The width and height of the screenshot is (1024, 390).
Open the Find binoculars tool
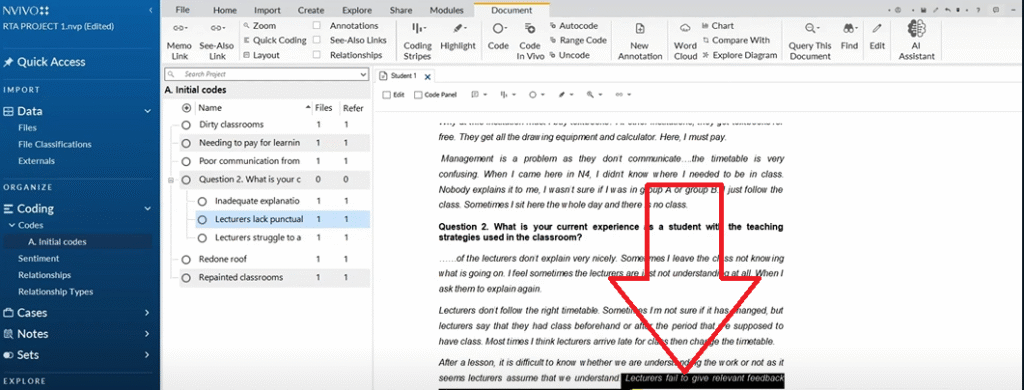(x=849, y=36)
